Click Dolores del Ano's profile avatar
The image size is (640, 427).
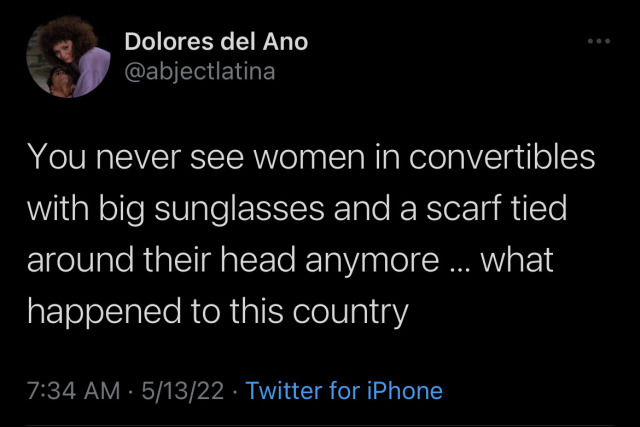68,56
